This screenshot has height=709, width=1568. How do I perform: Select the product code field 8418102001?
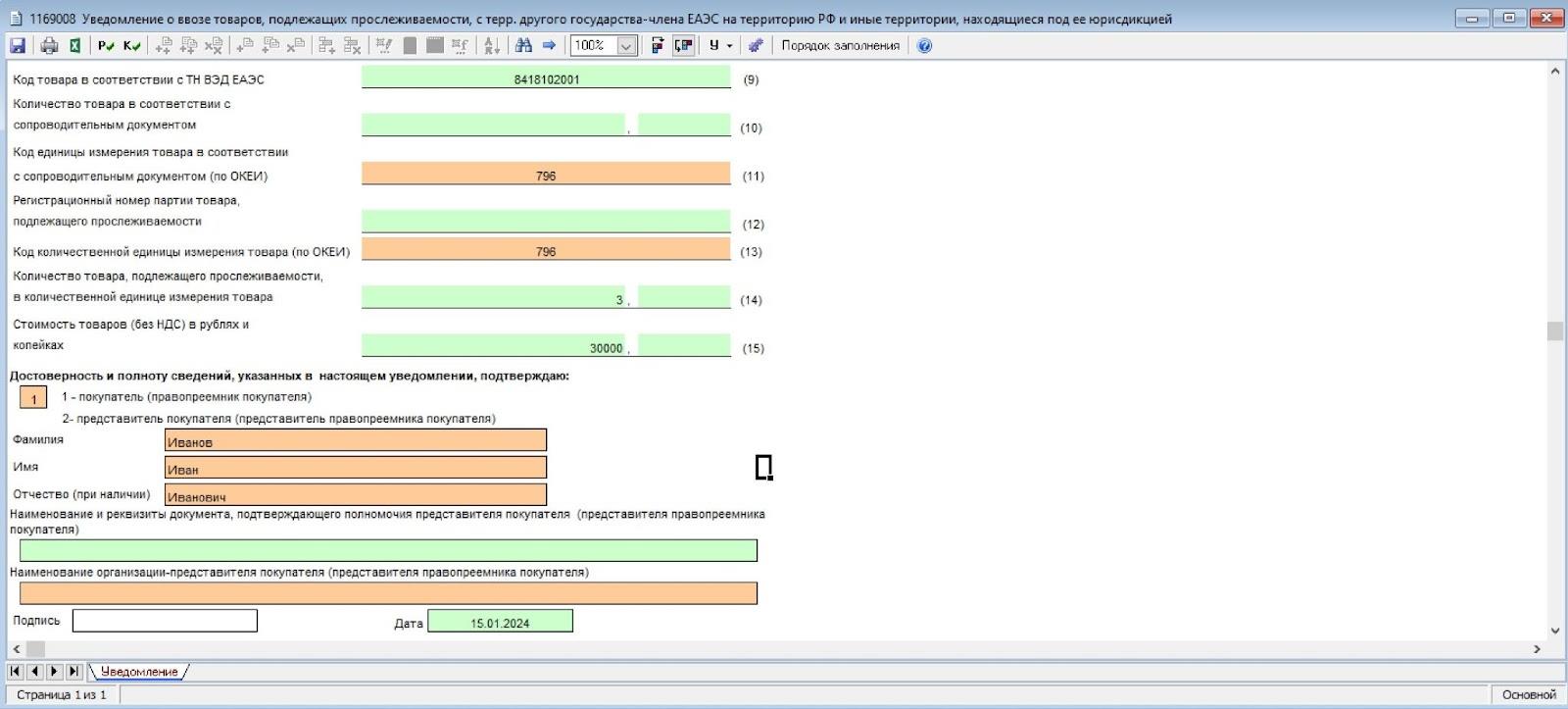[546, 78]
